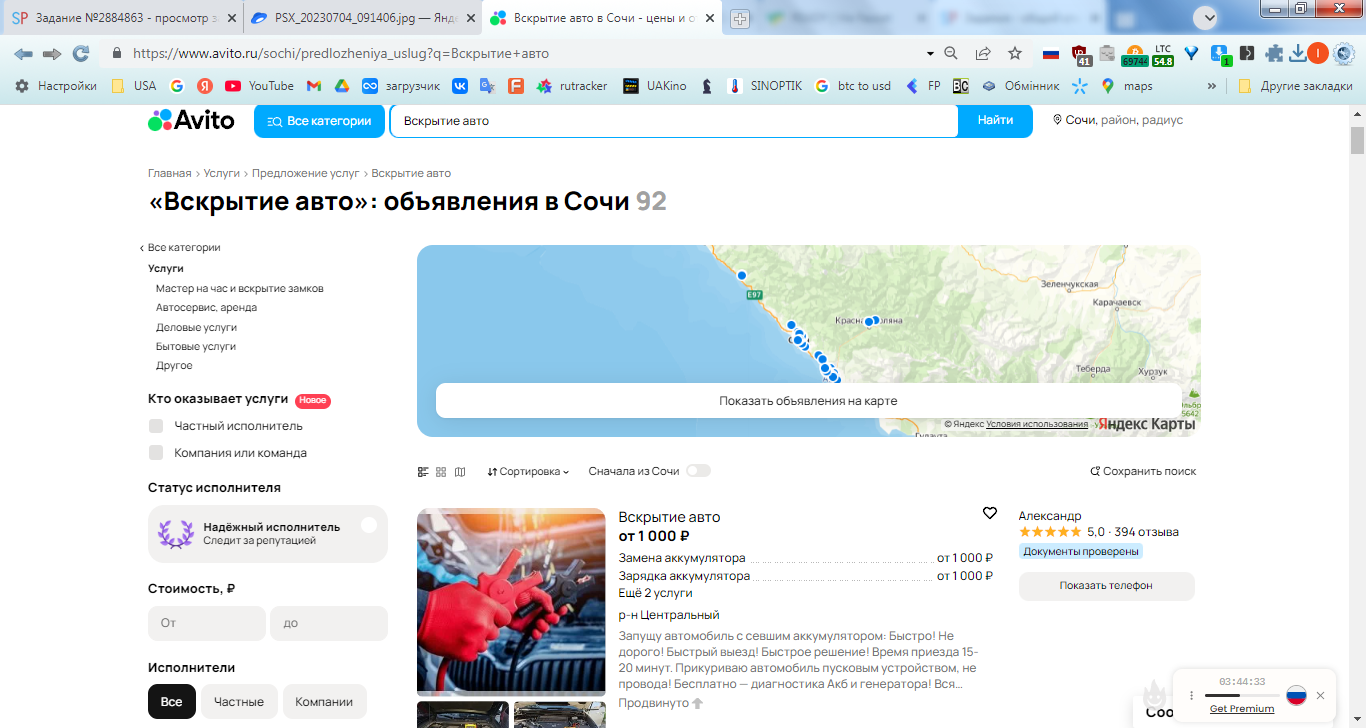The width and height of the screenshot is (1366, 728).
Task: Switch to list view layout icon
Action: (x=423, y=471)
